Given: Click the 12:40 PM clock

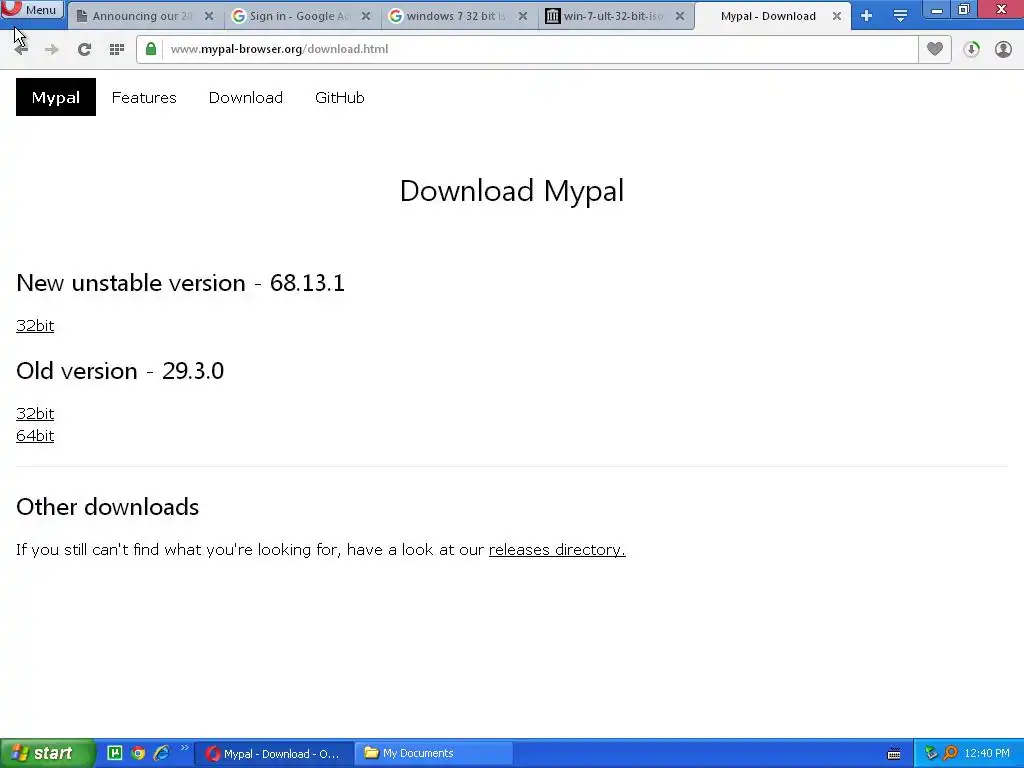Looking at the screenshot, I should (x=987, y=754).
